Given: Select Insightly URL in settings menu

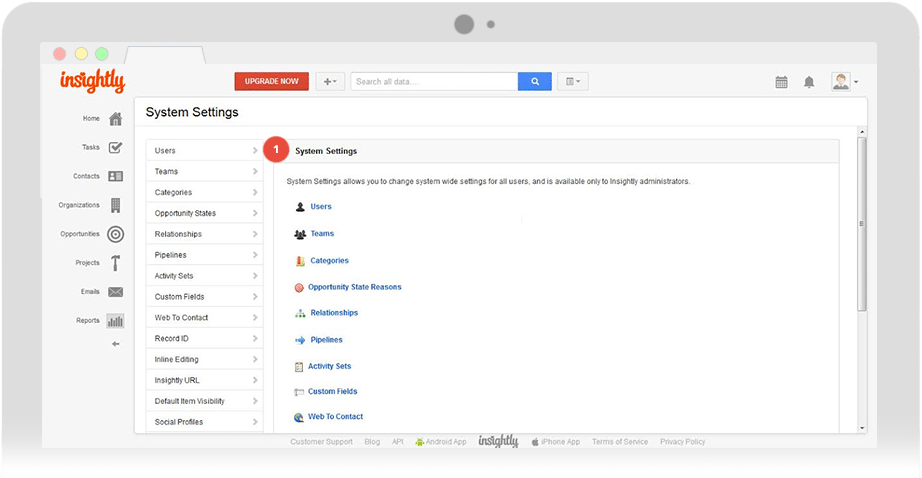Looking at the screenshot, I should (204, 380).
